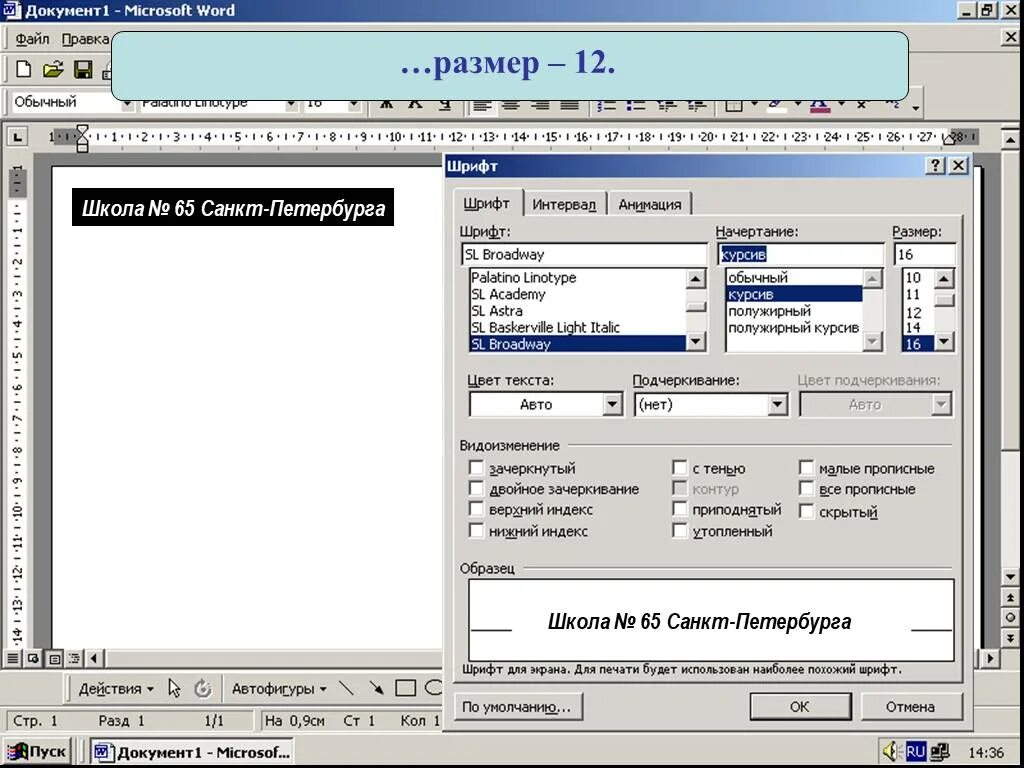Check the утопленный option
Screen dimensions: 1024x768
(679, 530)
